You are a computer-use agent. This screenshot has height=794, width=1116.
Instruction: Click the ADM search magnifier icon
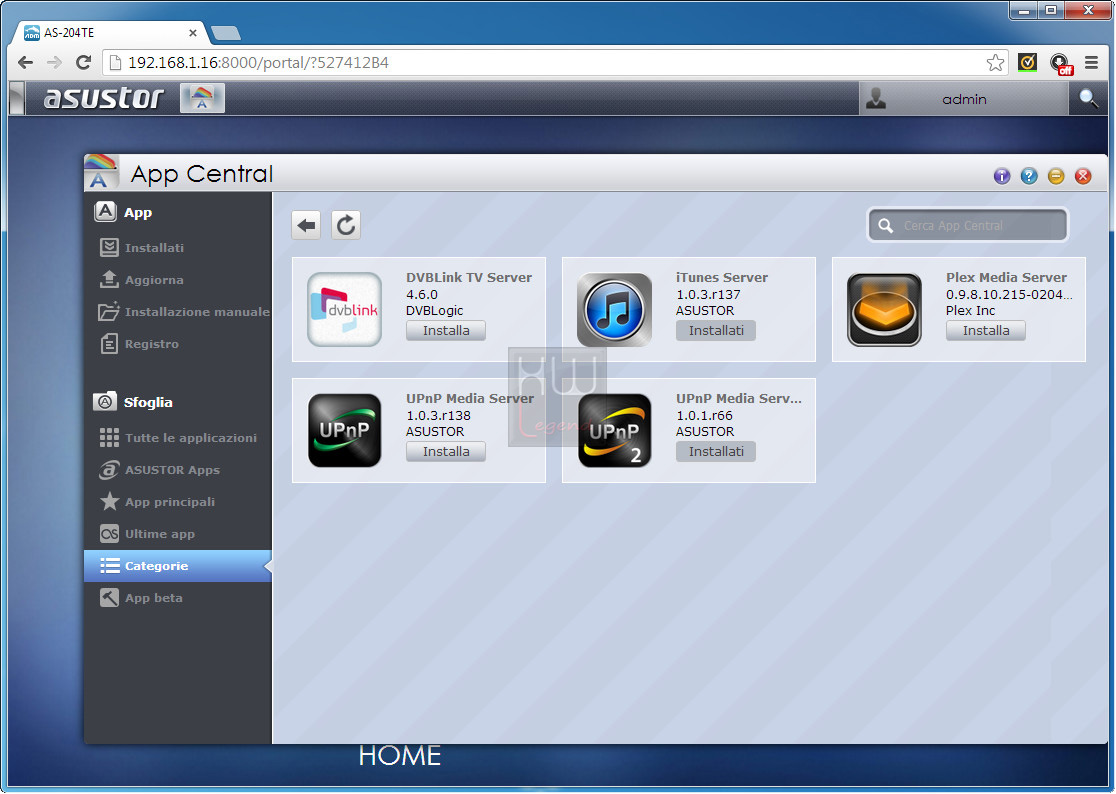tap(1088, 98)
